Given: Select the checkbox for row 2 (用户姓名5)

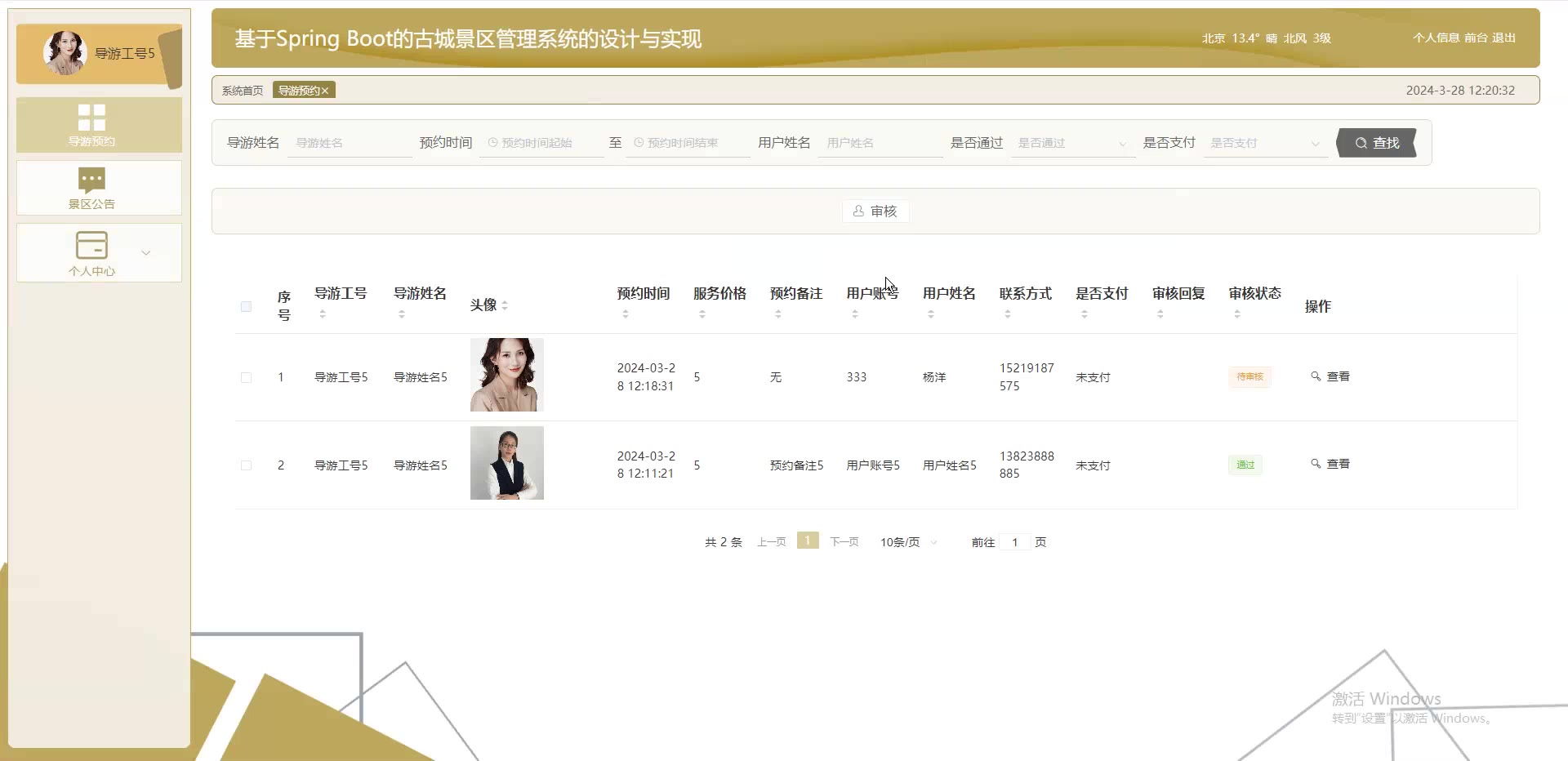Looking at the screenshot, I should point(246,465).
